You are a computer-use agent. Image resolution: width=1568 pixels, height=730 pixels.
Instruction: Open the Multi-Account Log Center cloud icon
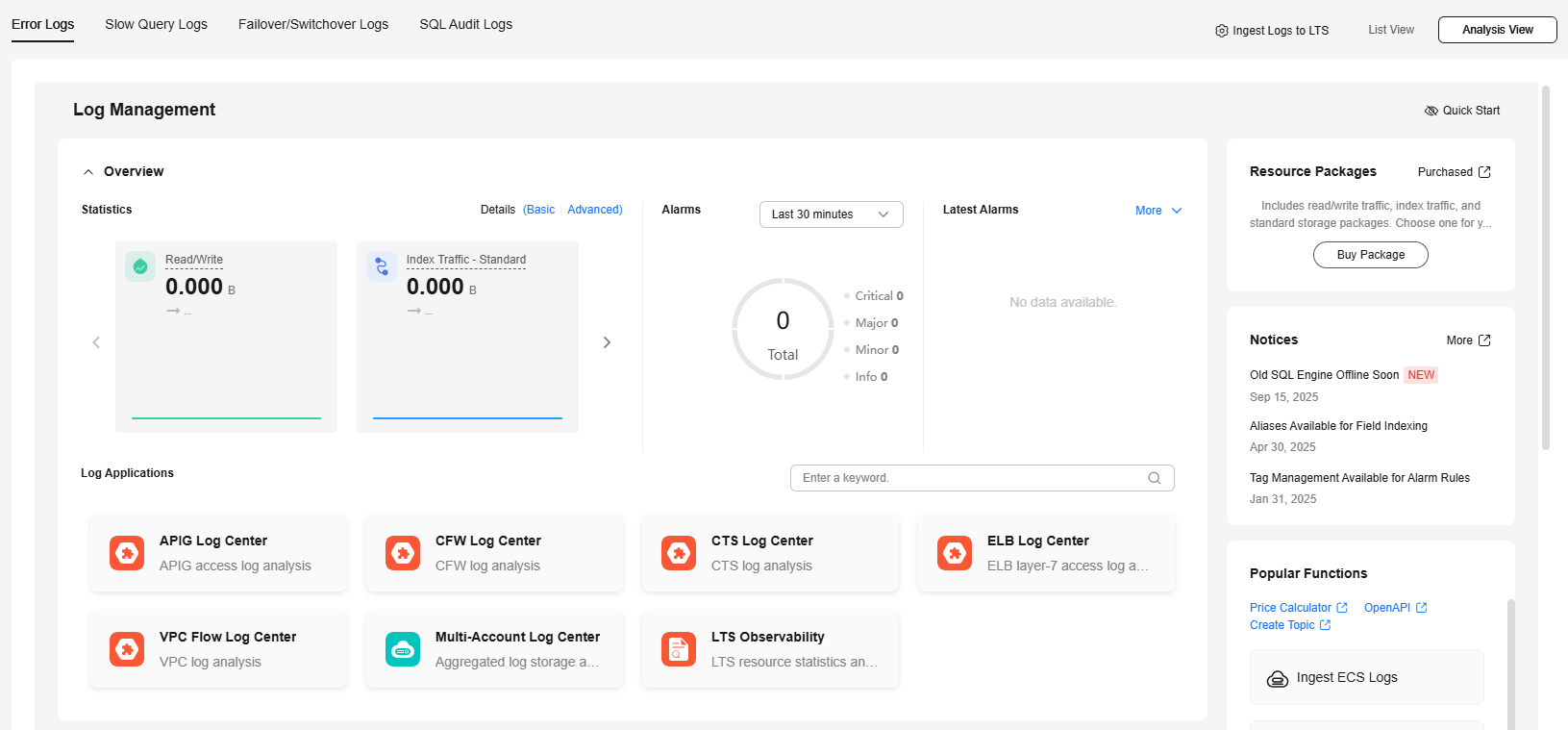[x=403, y=649]
